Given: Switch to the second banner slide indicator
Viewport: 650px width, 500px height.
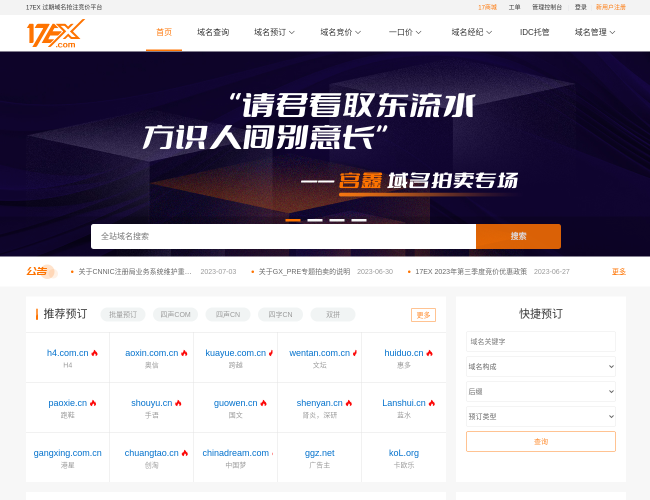Looking at the screenshot, I should 315,220.
